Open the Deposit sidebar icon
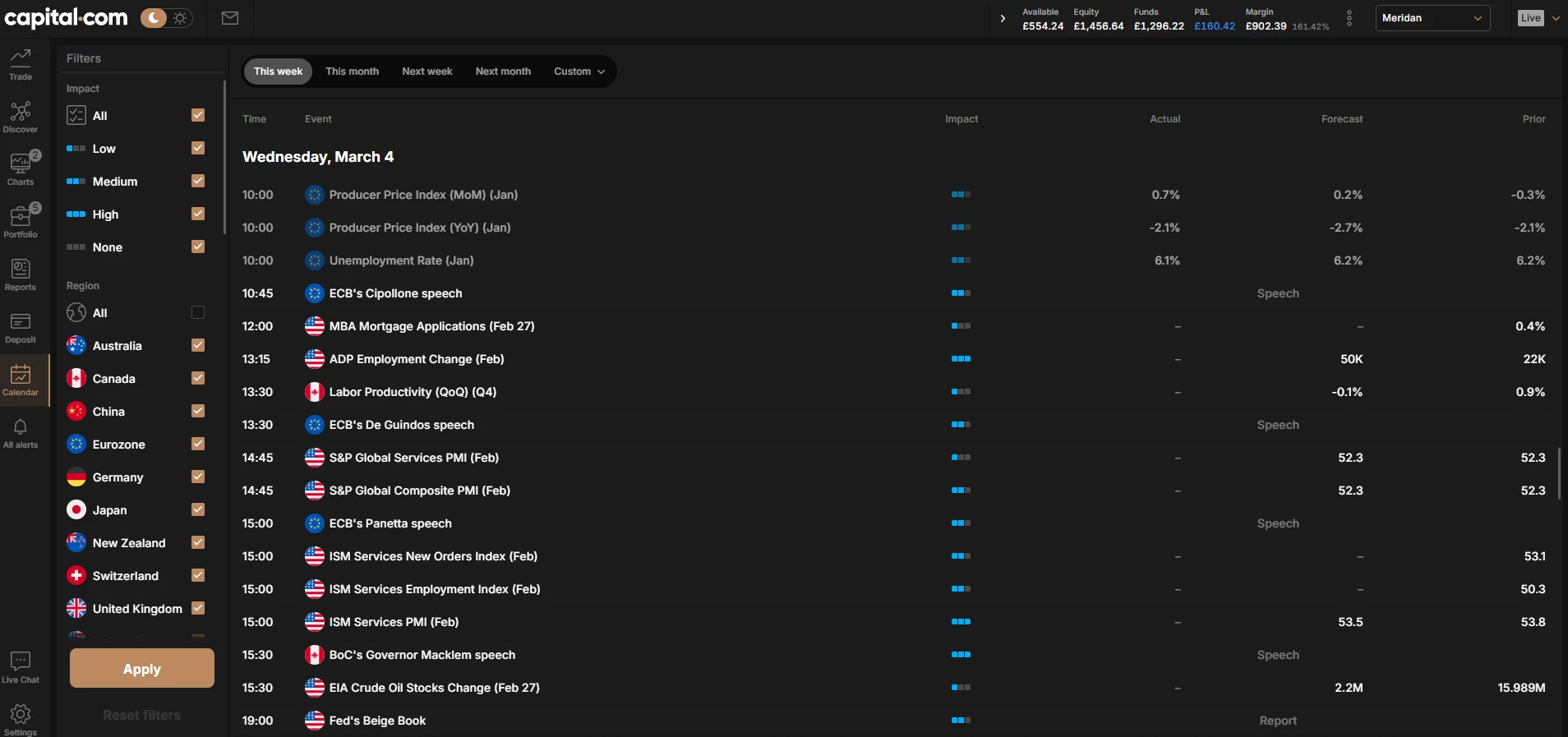This screenshot has height=737, width=1568. click(x=21, y=327)
